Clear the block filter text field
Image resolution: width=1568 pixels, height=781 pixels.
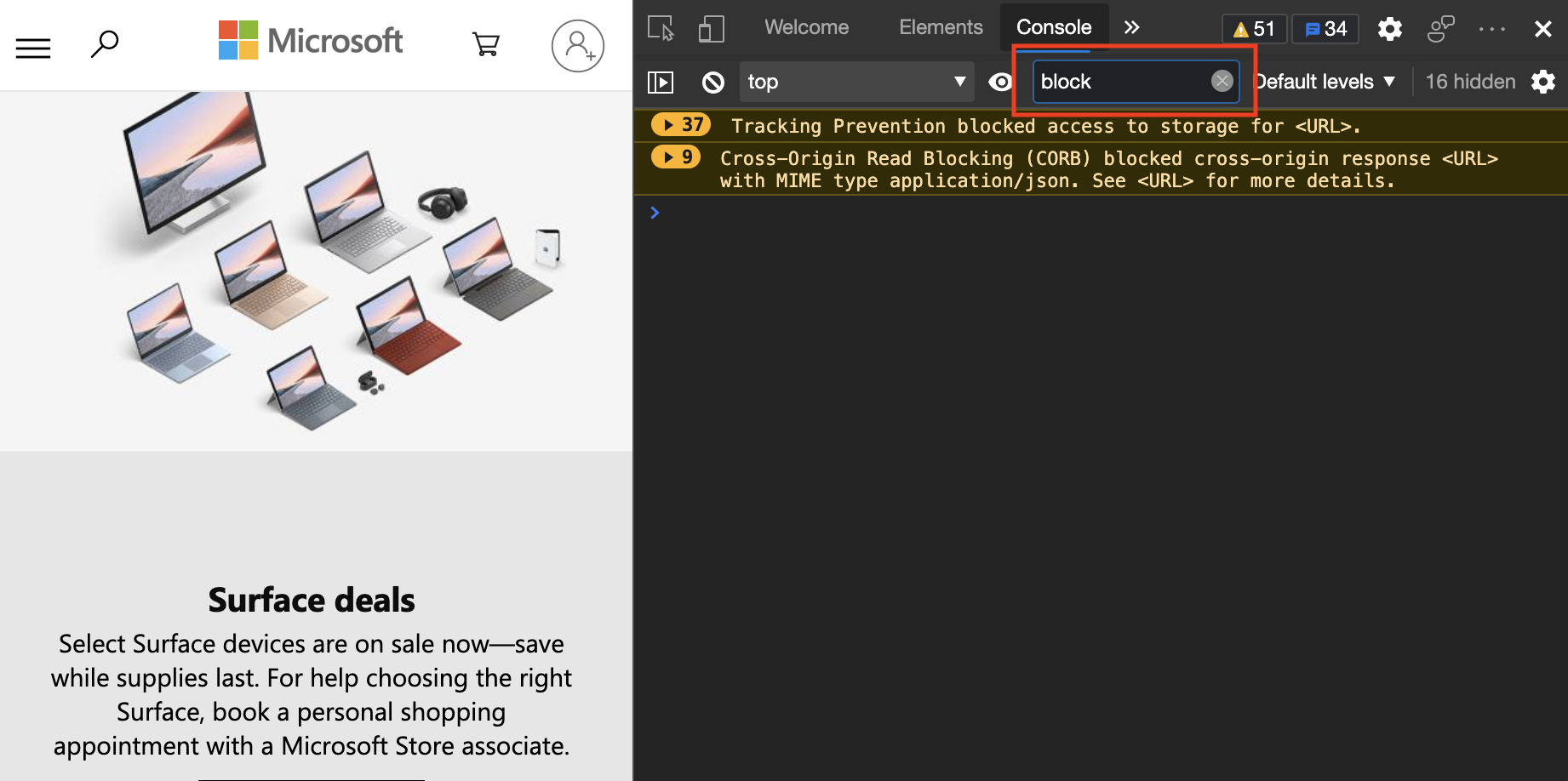(x=1222, y=81)
